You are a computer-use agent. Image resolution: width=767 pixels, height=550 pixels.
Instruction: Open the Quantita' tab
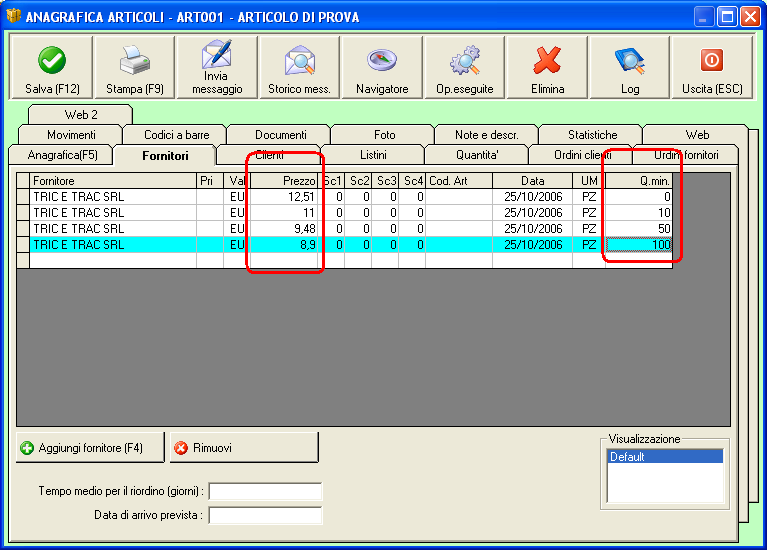[477, 155]
